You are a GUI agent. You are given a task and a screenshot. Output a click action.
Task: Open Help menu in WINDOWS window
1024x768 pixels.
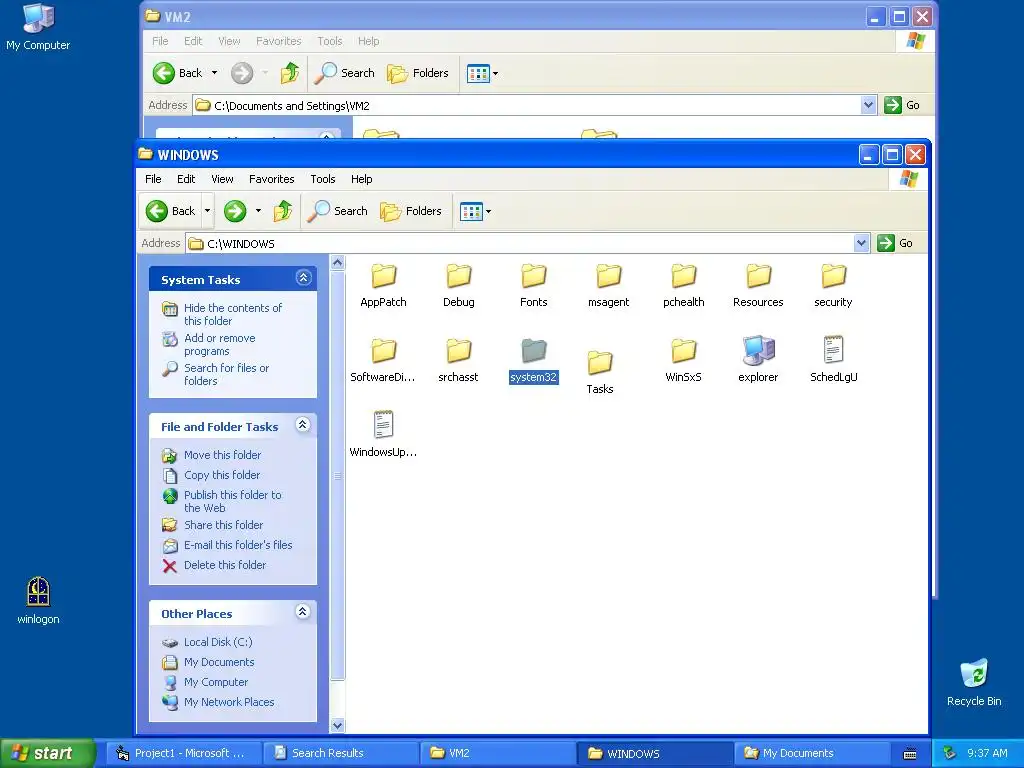[x=362, y=179]
